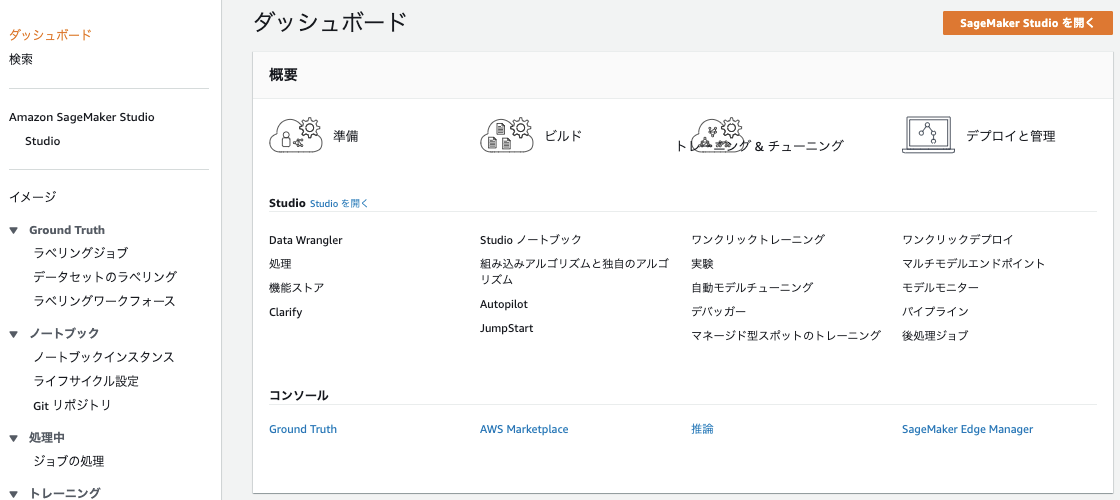The width and height of the screenshot is (1120, 500).
Task: Select イメージ in the sidebar
Action: pyautogui.click(x=32, y=197)
